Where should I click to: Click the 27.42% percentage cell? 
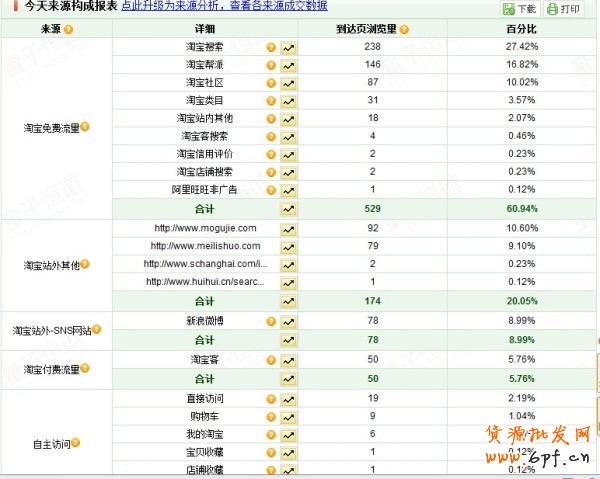click(x=522, y=47)
